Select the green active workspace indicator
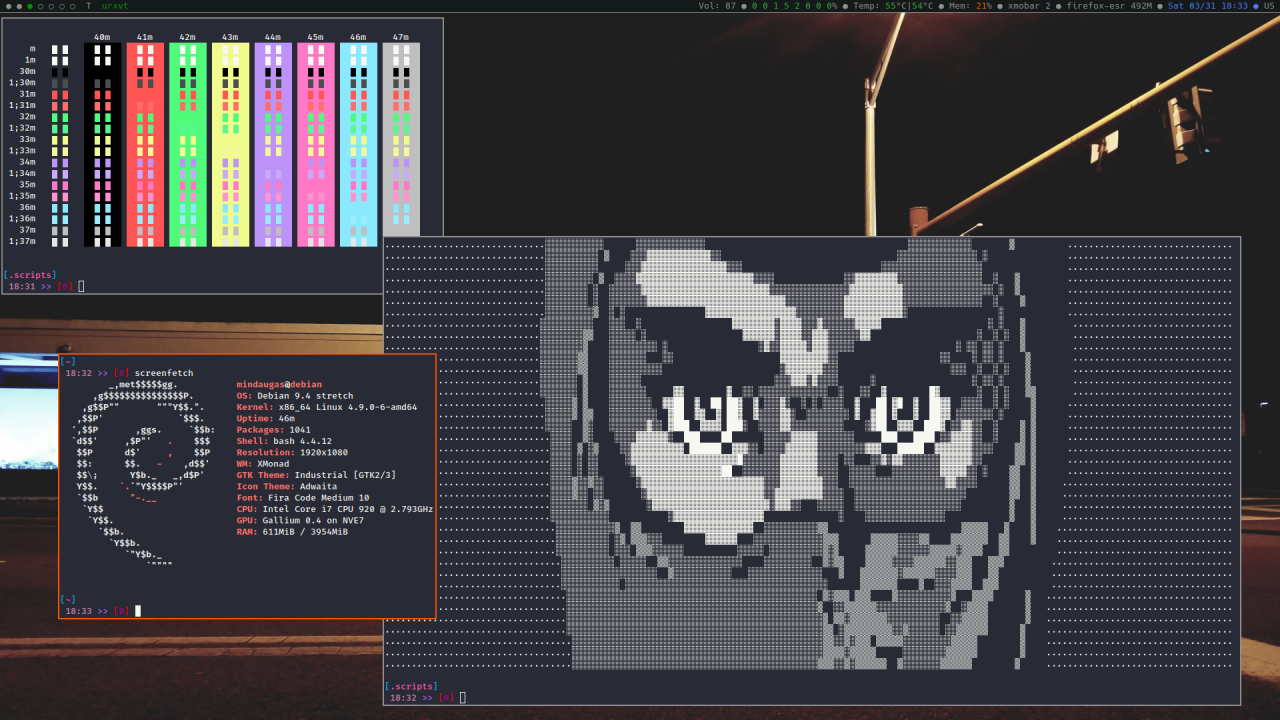Image resolution: width=1280 pixels, height=720 pixels. click(x=30, y=6)
